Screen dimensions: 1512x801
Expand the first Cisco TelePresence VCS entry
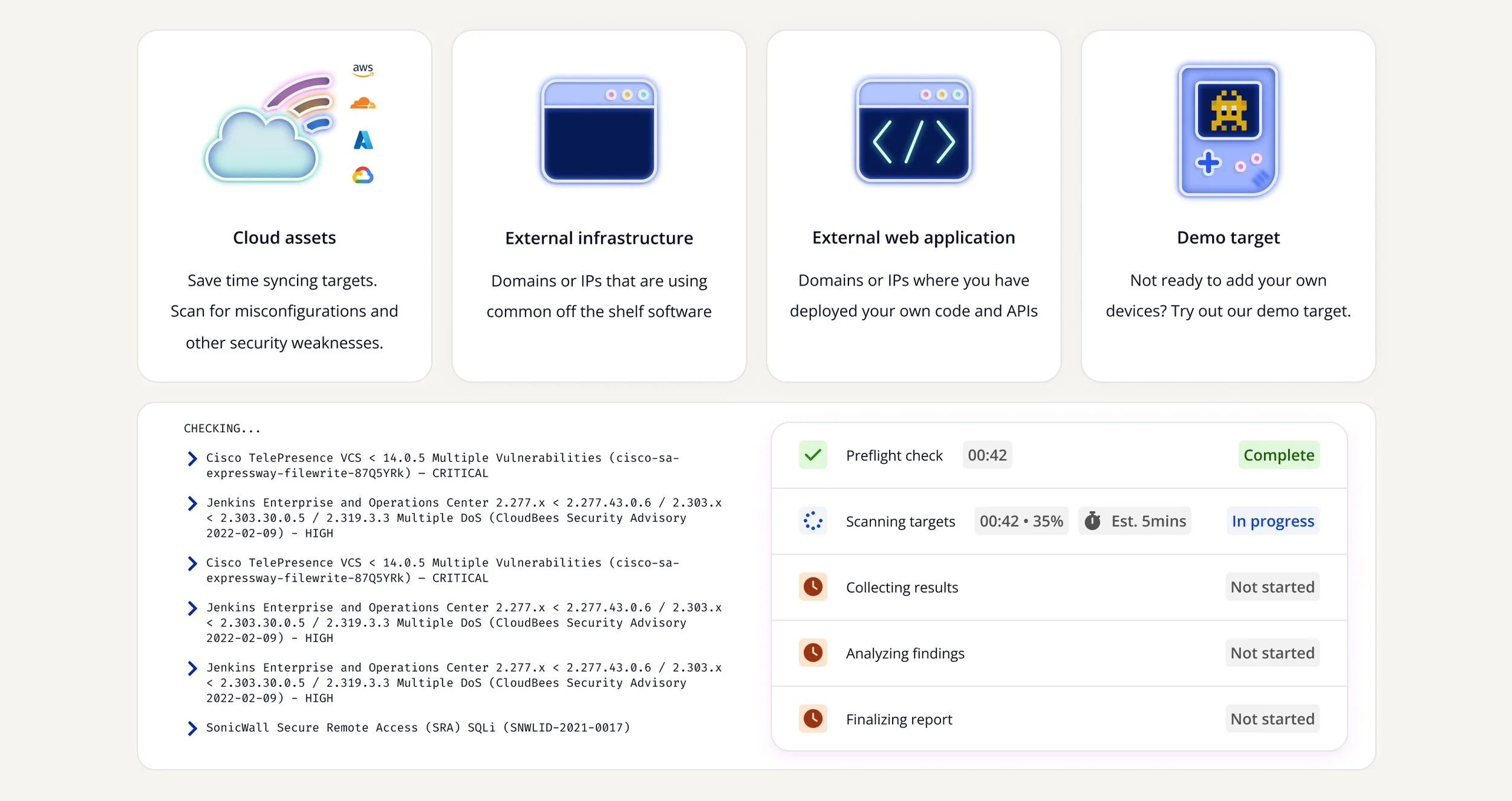[192, 458]
